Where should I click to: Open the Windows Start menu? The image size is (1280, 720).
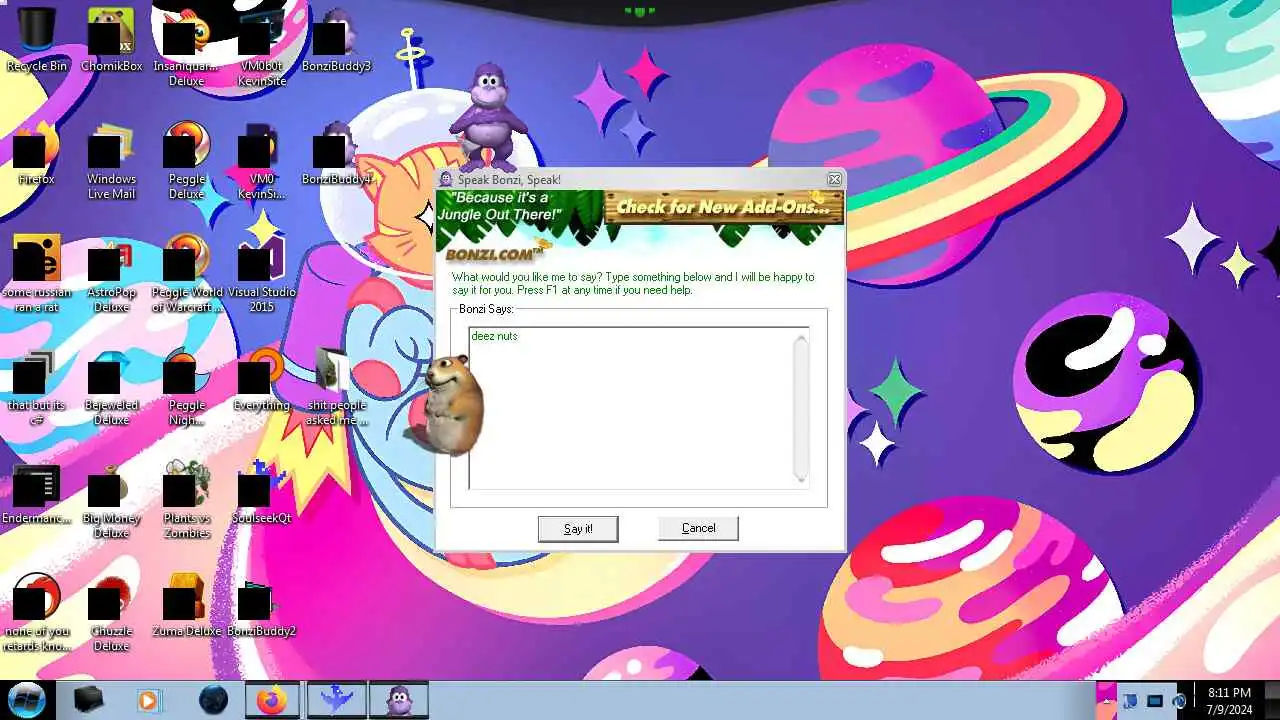pos(26,700)
